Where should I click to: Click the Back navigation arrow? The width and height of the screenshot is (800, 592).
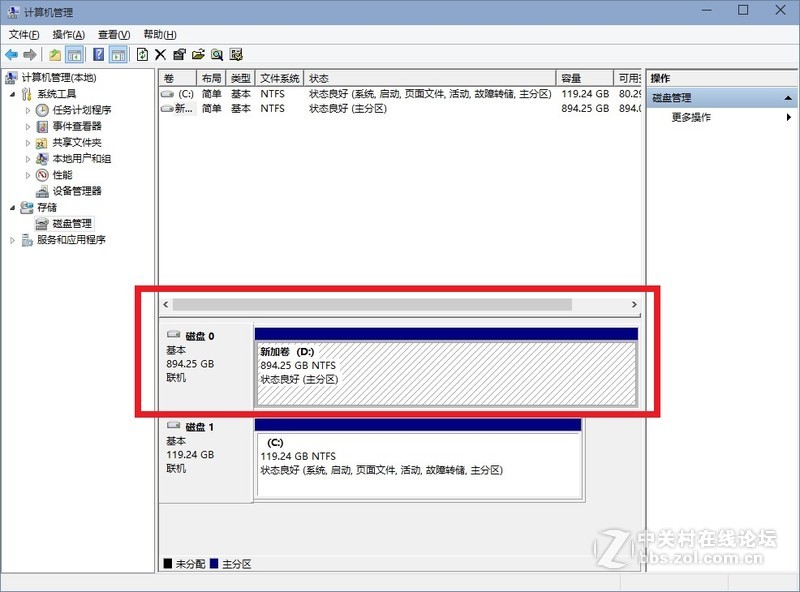(x=11, y=55)
